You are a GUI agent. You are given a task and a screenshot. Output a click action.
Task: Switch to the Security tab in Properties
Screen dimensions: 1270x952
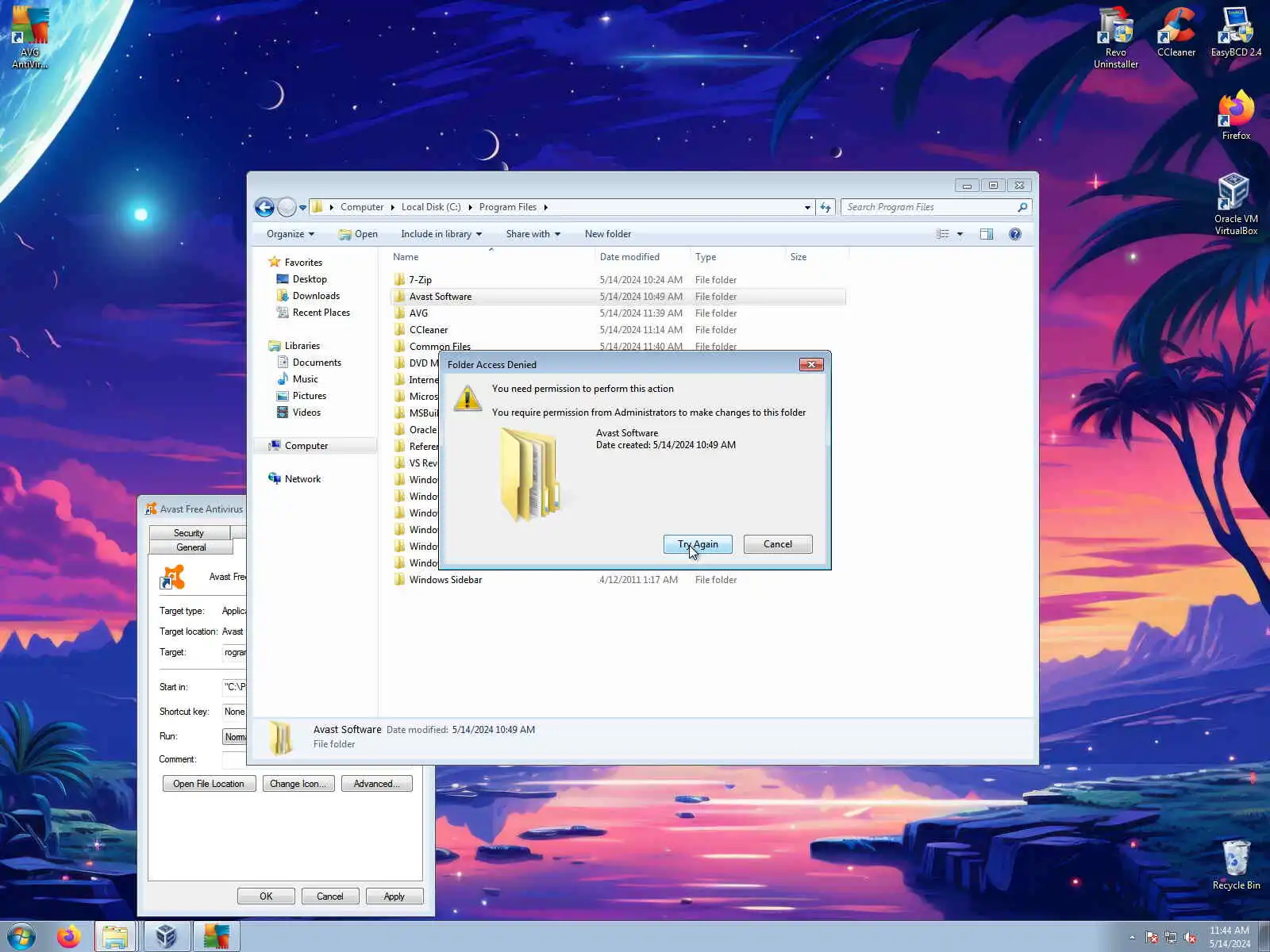click(x=189, y=533)
